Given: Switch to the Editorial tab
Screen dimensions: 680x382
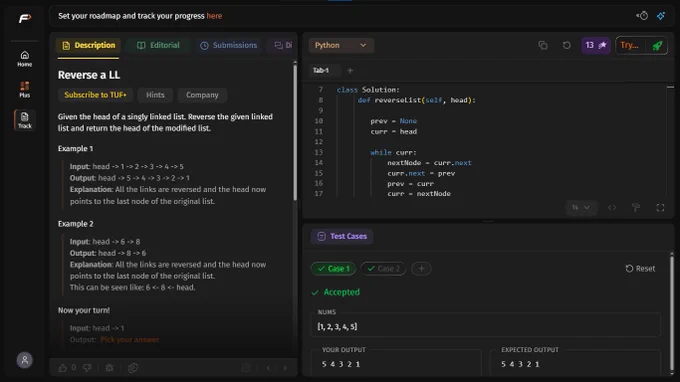Looking at the screenshot, I should 158,45.
